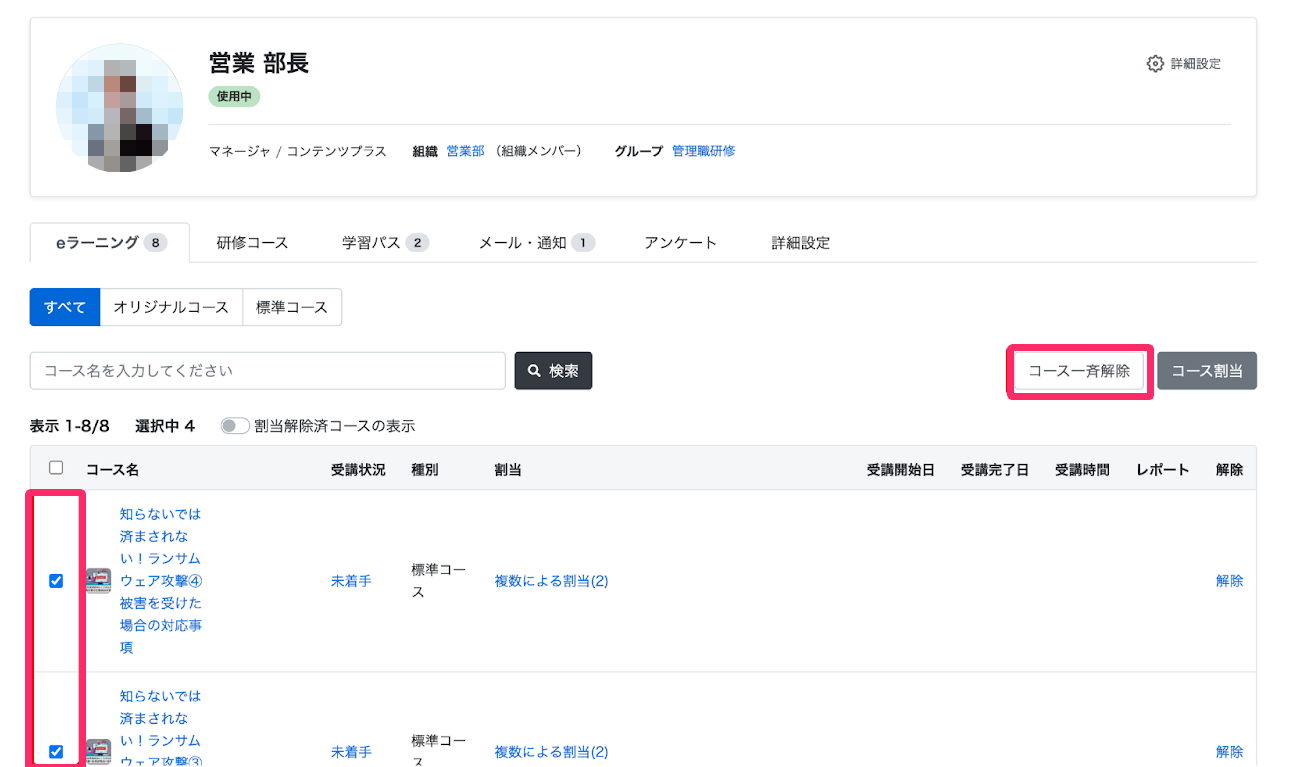Click the profile avatar picture

119,107
